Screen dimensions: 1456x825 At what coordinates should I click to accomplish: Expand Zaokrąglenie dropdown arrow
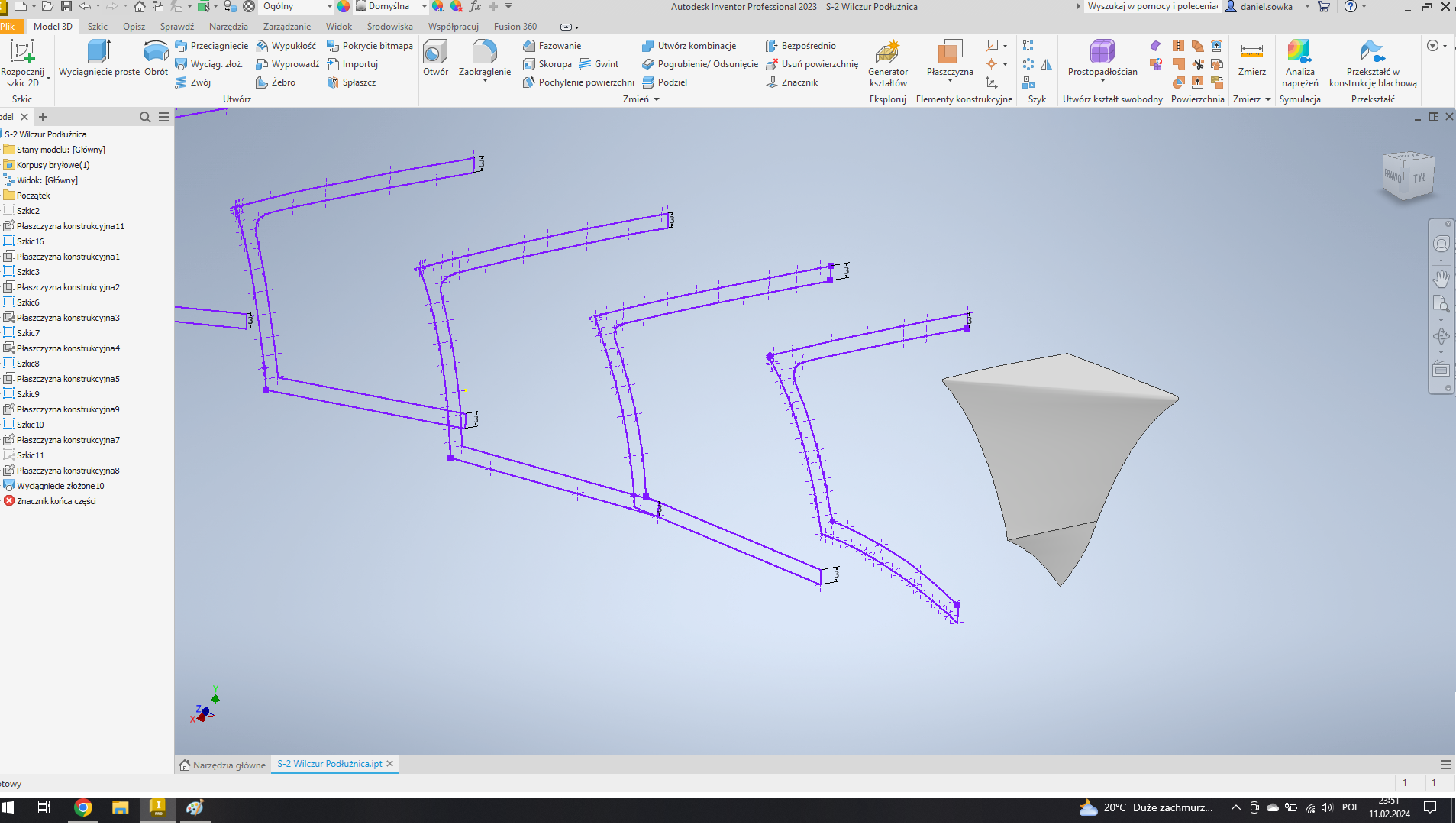[x=485, y=81]
